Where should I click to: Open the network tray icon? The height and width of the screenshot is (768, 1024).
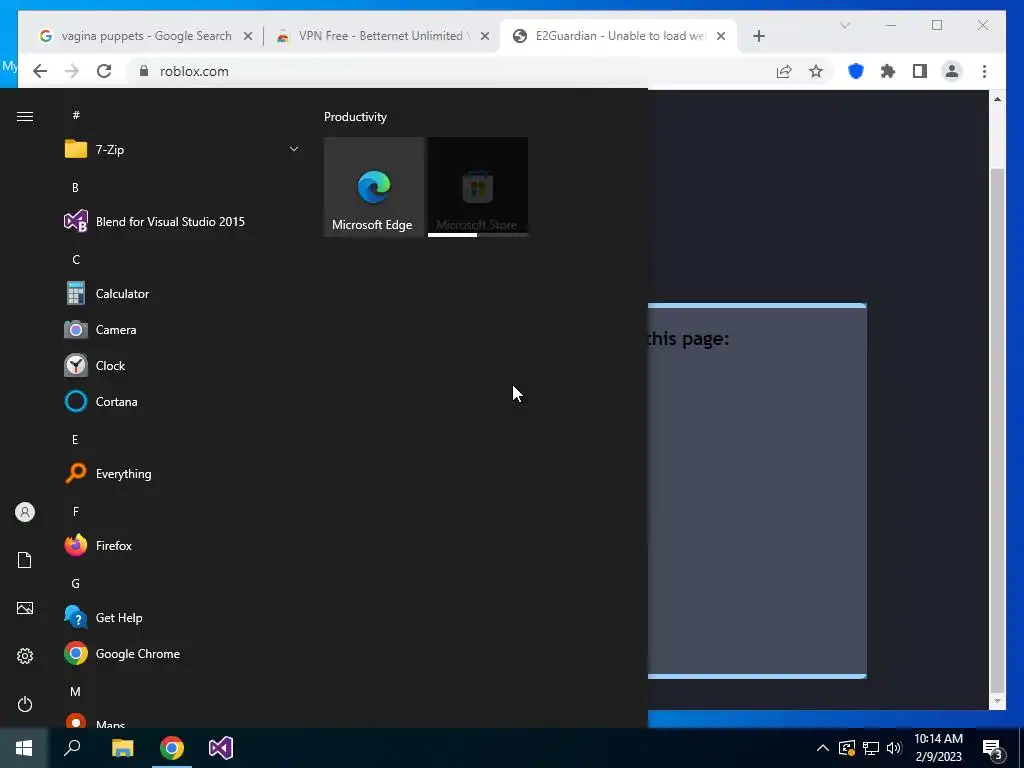tap(871, 748)
